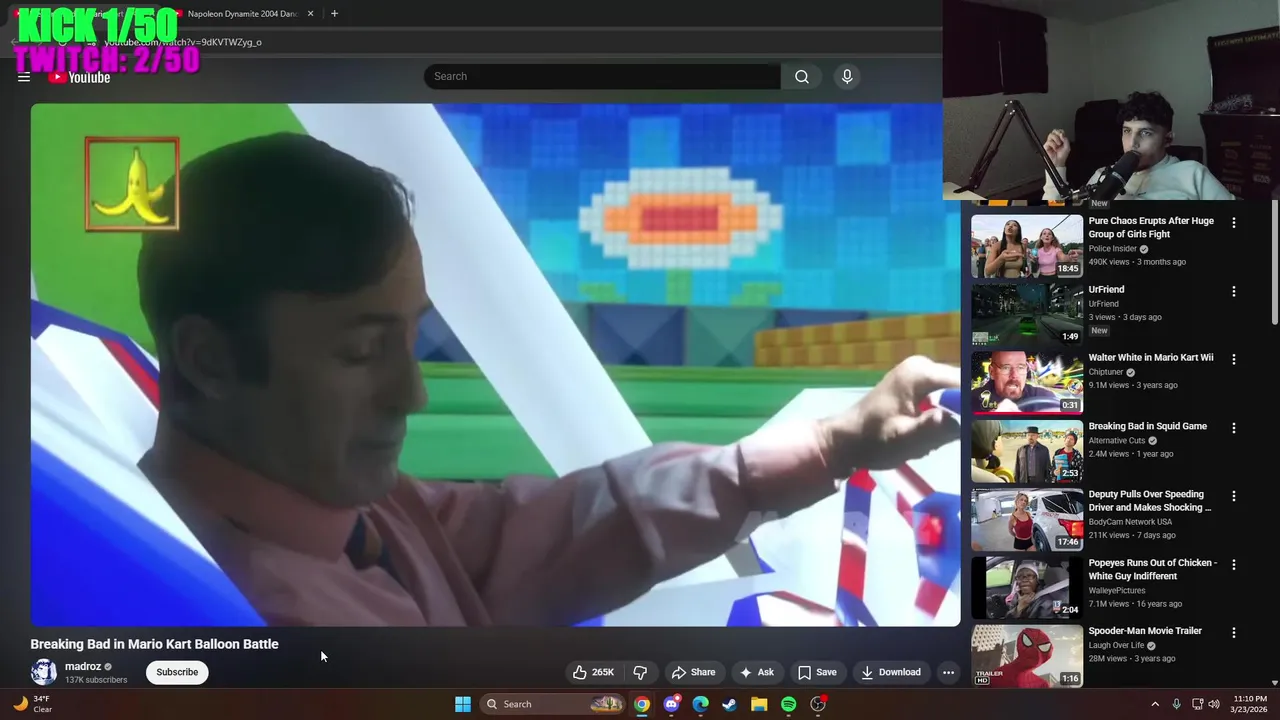Open the Police Insider channel name
This screenshot has height=720, width=1280.
click(1113, 249)
